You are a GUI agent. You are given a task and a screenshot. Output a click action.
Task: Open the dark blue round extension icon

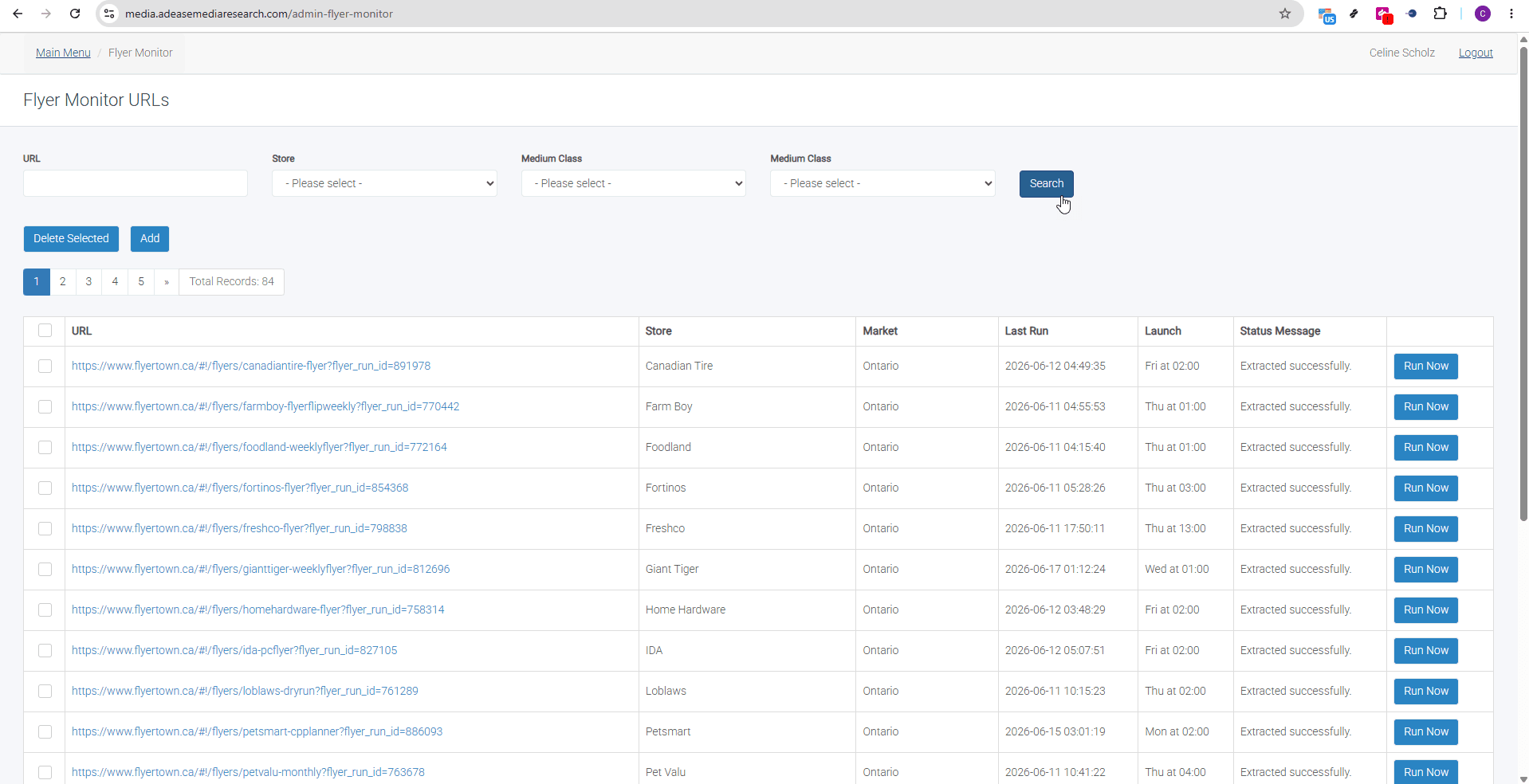1411,14
